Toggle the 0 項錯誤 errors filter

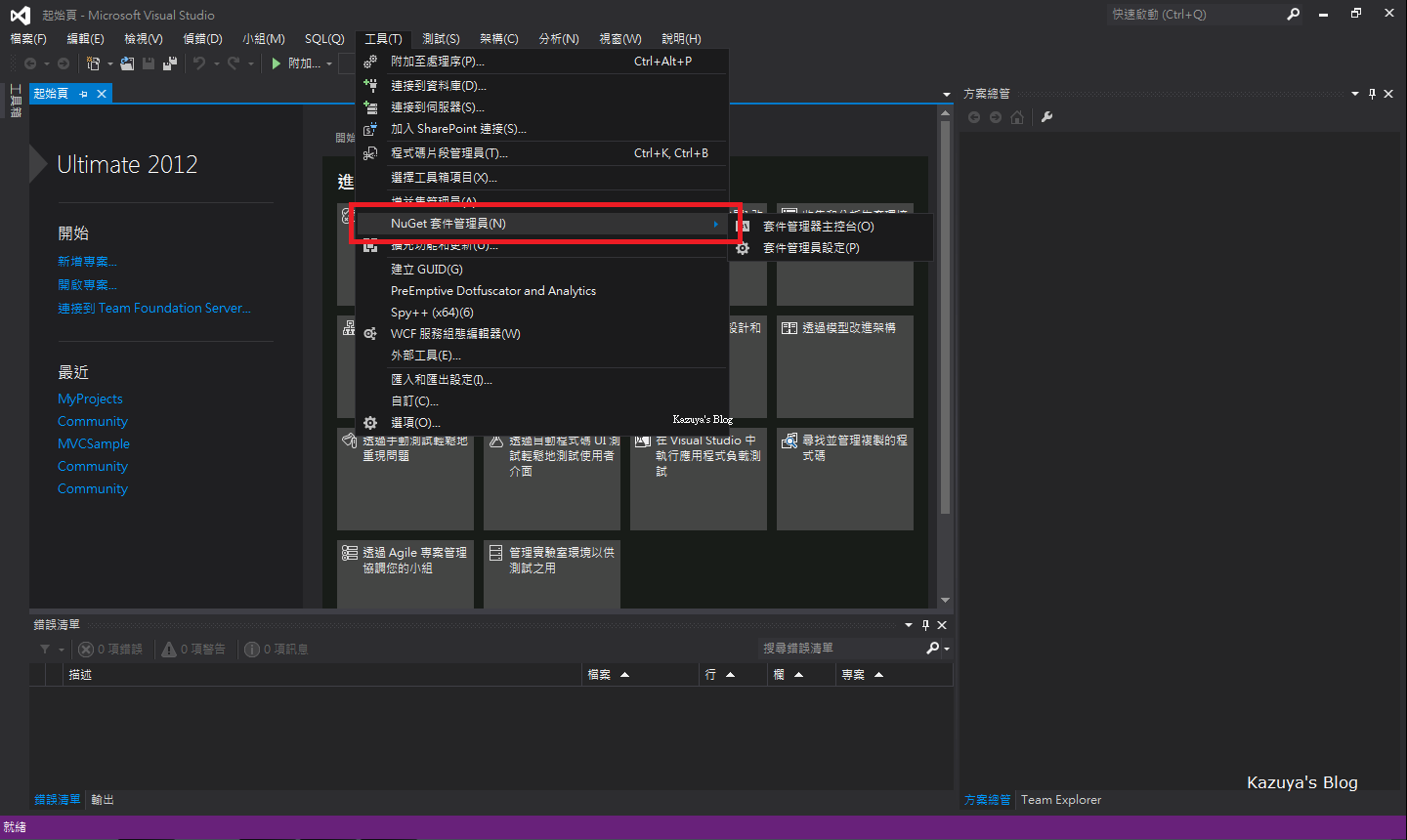[x=110, y=650]
